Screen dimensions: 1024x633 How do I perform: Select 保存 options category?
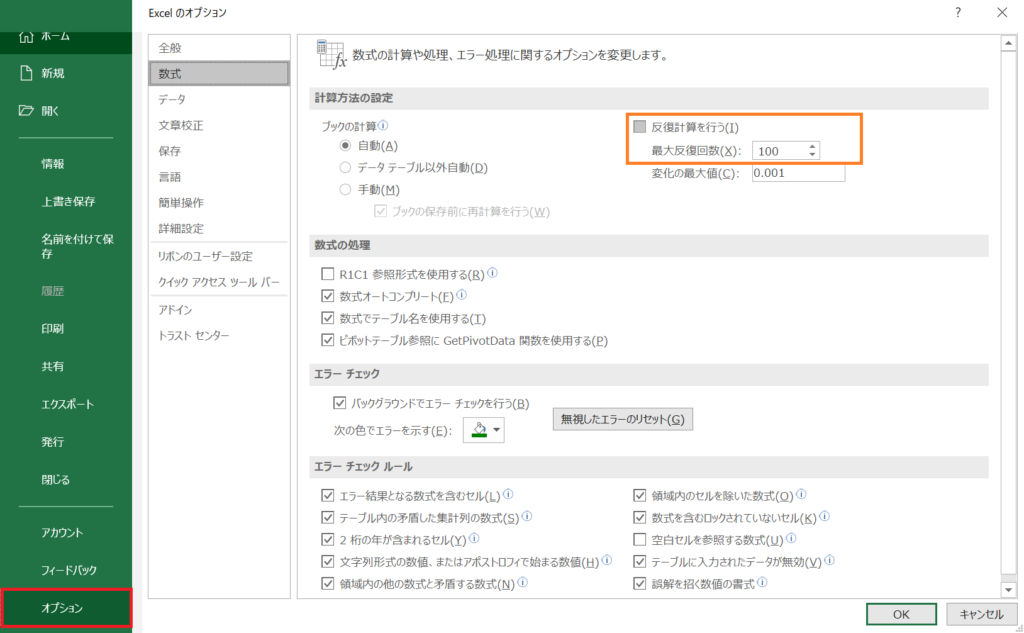click(x=219, y=151)
